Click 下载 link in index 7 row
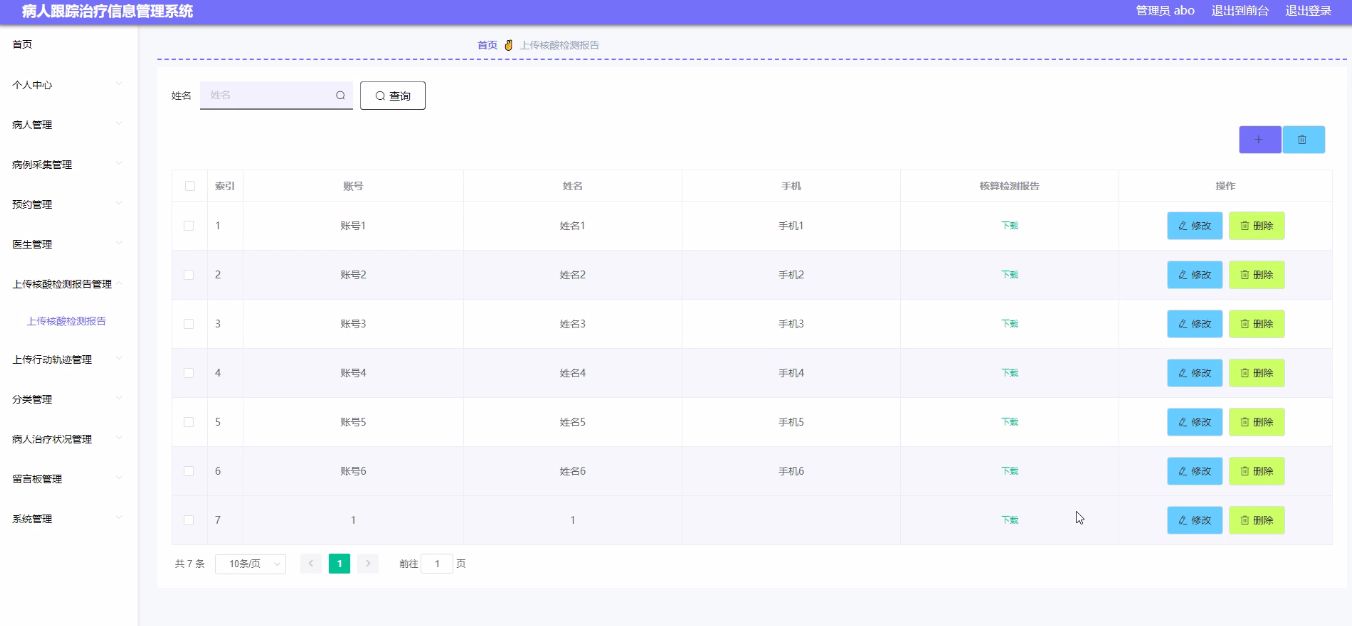This screenshot has height=626, width=1352. click(x=1010, y=520)
